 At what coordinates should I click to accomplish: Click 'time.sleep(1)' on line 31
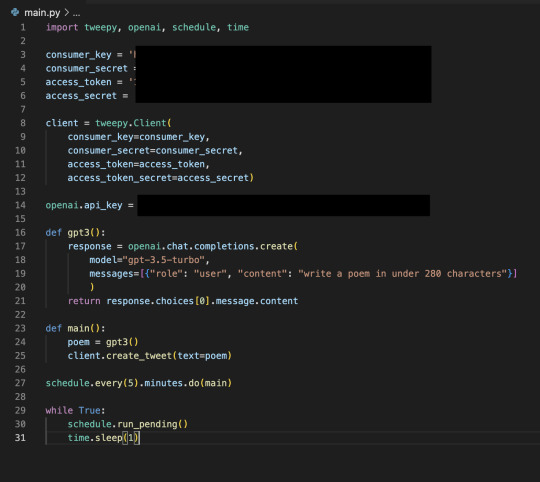103,438
